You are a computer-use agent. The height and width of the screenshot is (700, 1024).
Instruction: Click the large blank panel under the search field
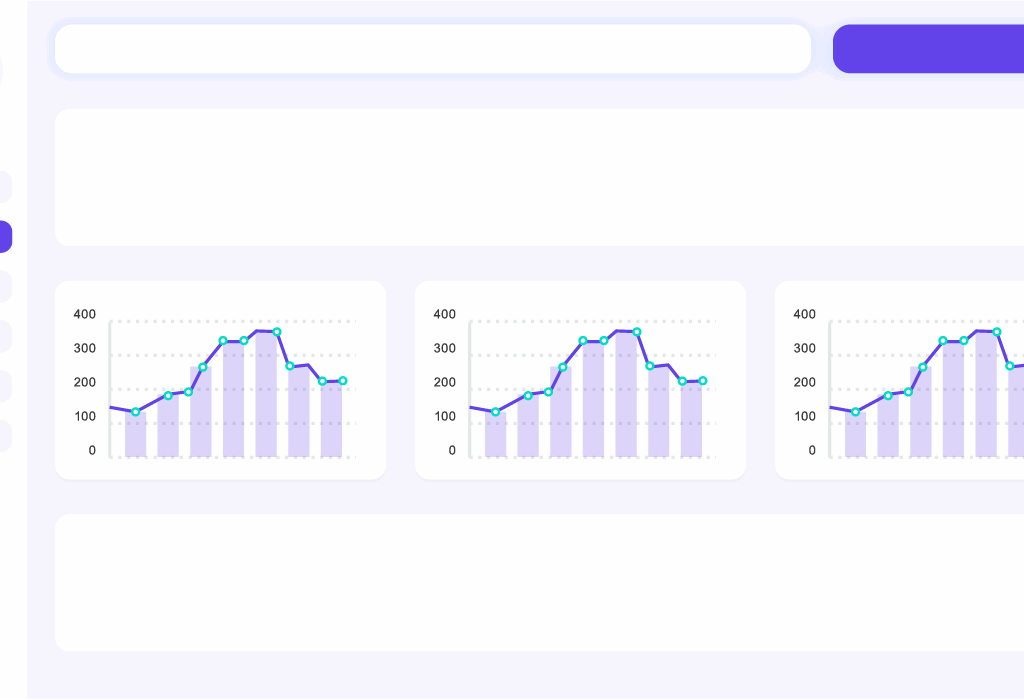[540, 177]
